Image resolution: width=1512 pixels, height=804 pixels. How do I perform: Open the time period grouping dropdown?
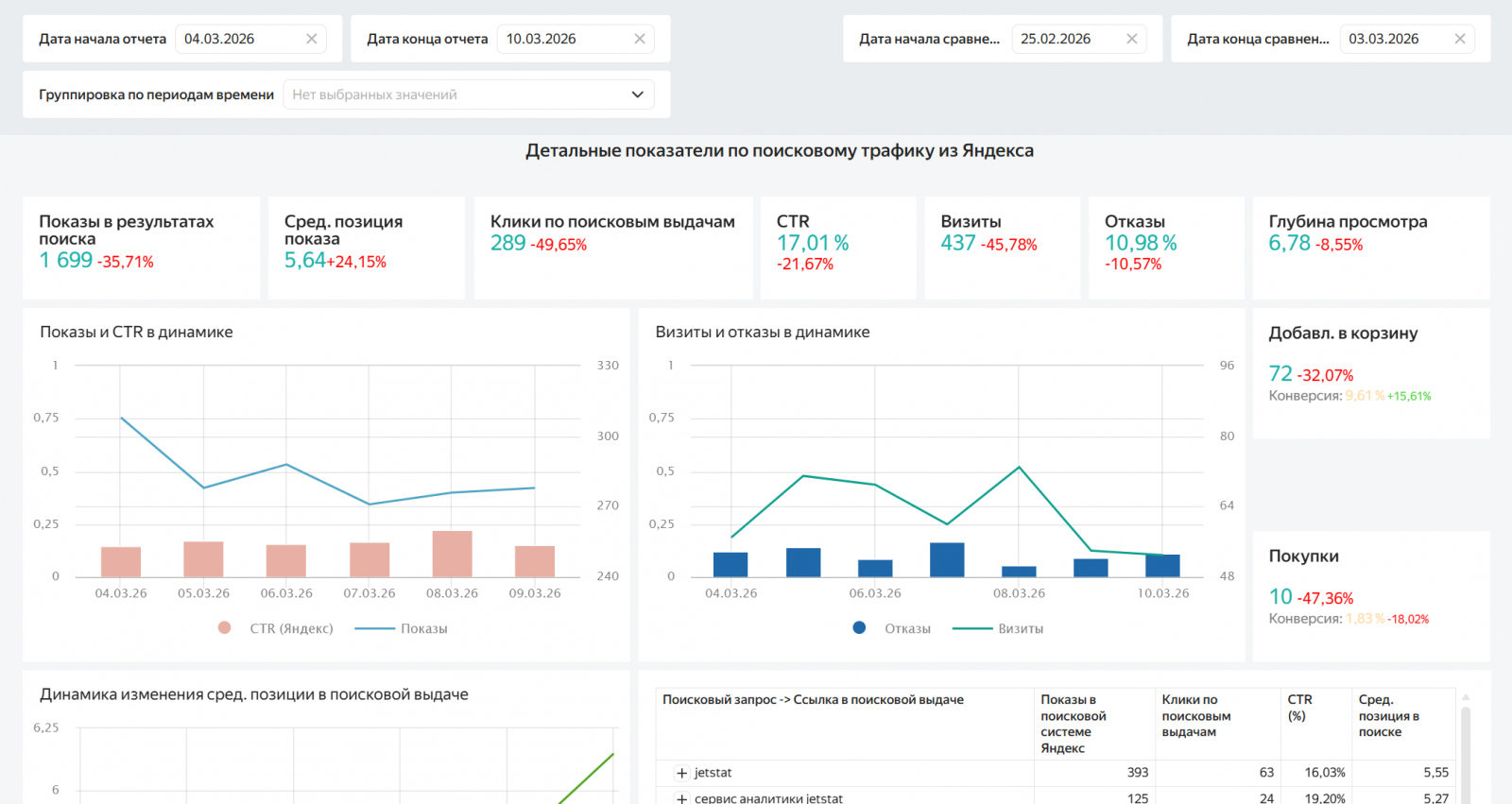click(468, 94)
